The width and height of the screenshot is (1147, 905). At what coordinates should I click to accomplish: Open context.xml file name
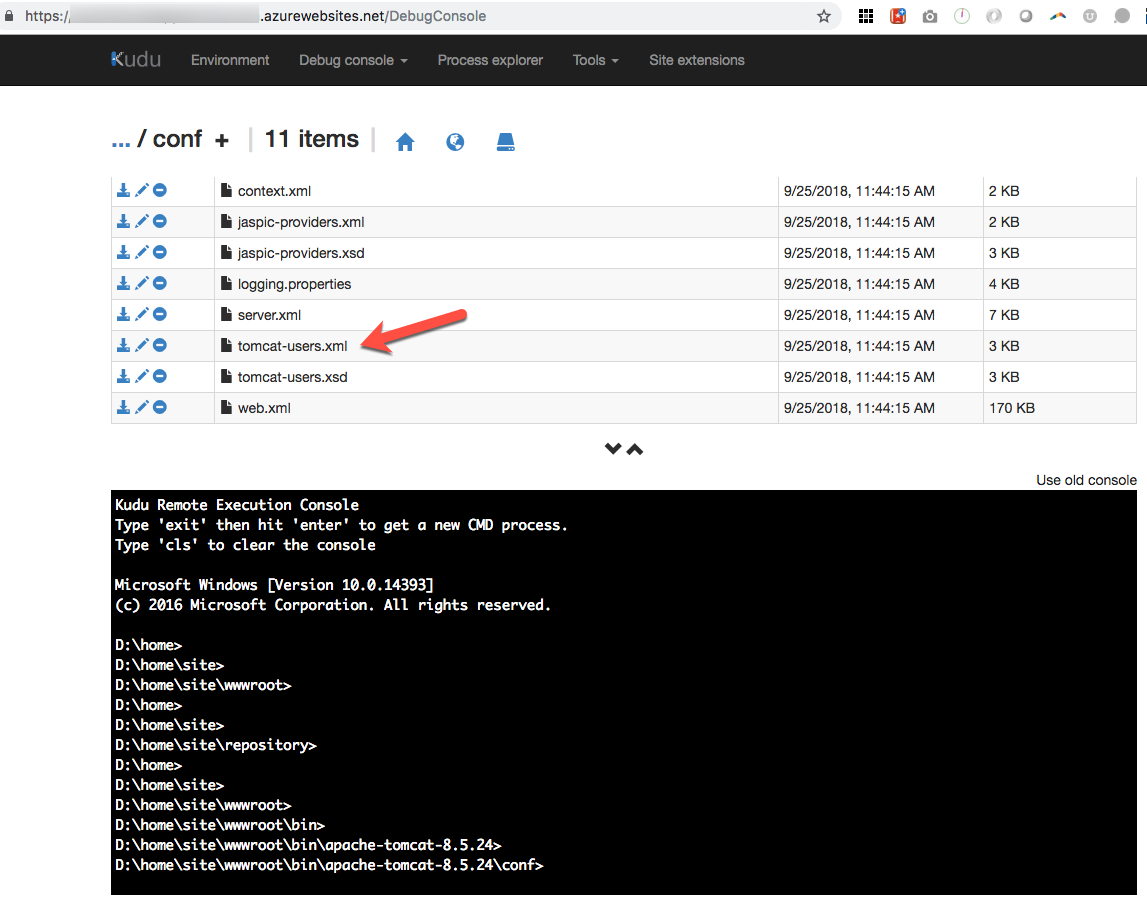coord(274,191)
